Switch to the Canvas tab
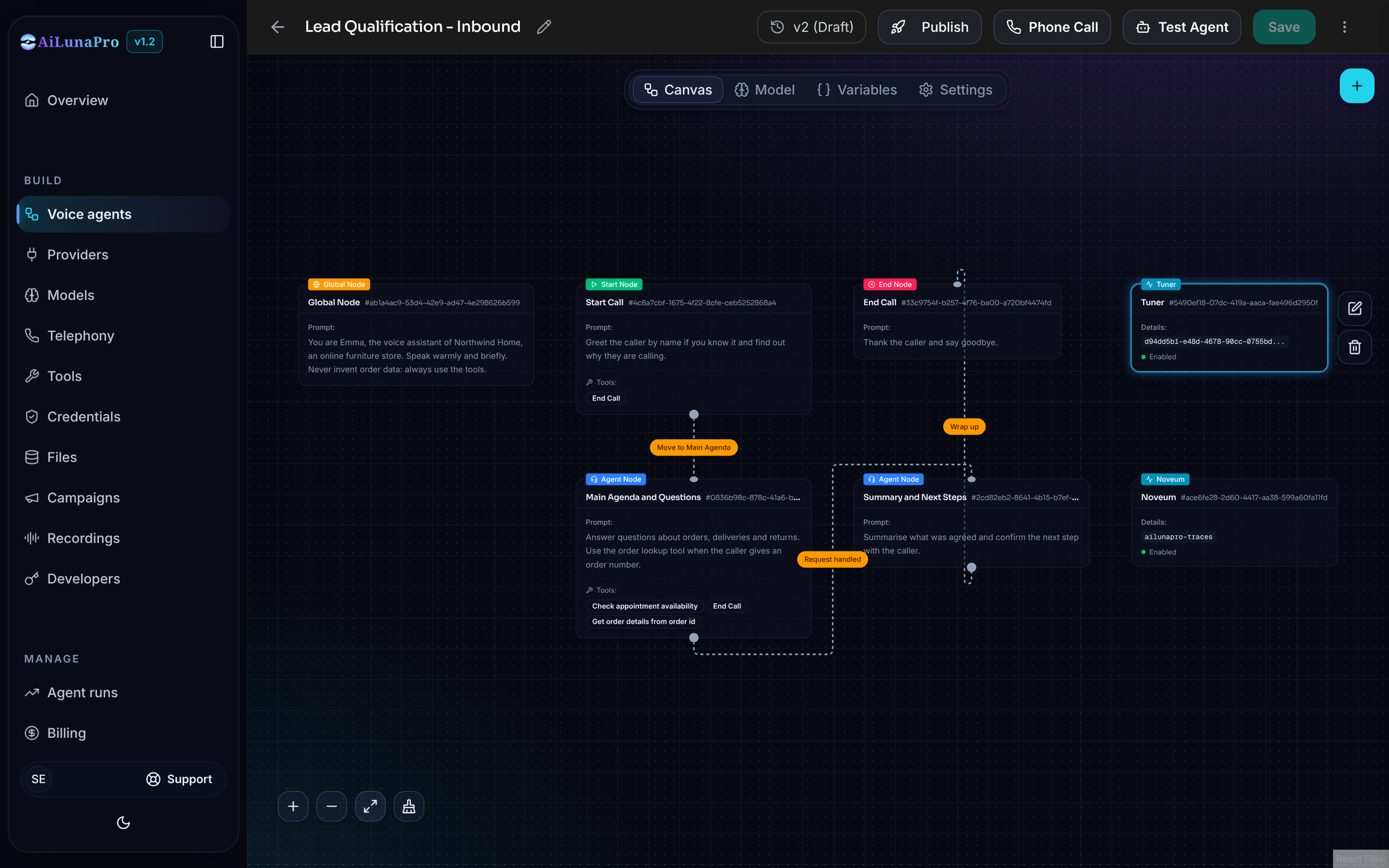 pos(678,90)
